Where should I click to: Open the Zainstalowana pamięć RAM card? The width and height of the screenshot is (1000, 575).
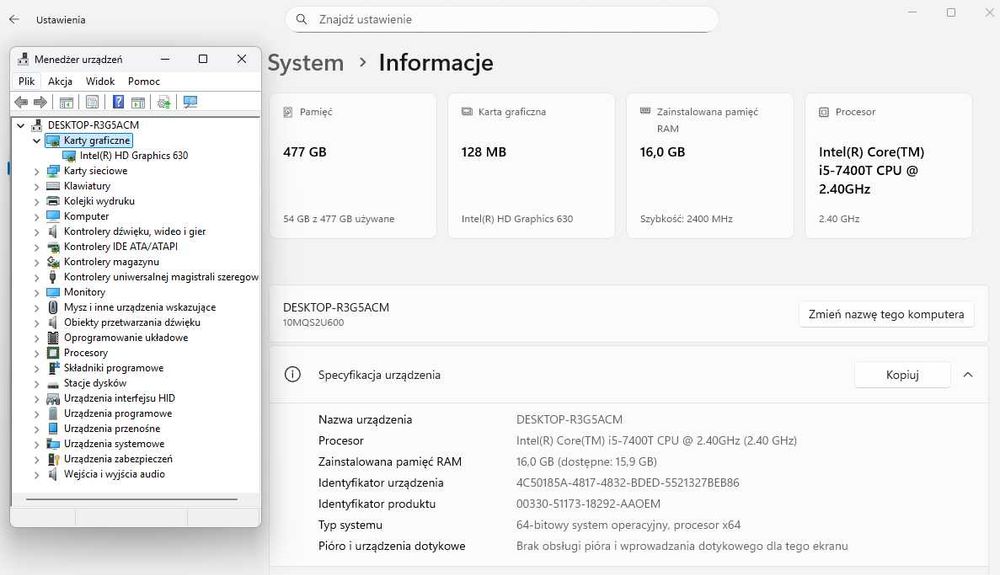710,166
